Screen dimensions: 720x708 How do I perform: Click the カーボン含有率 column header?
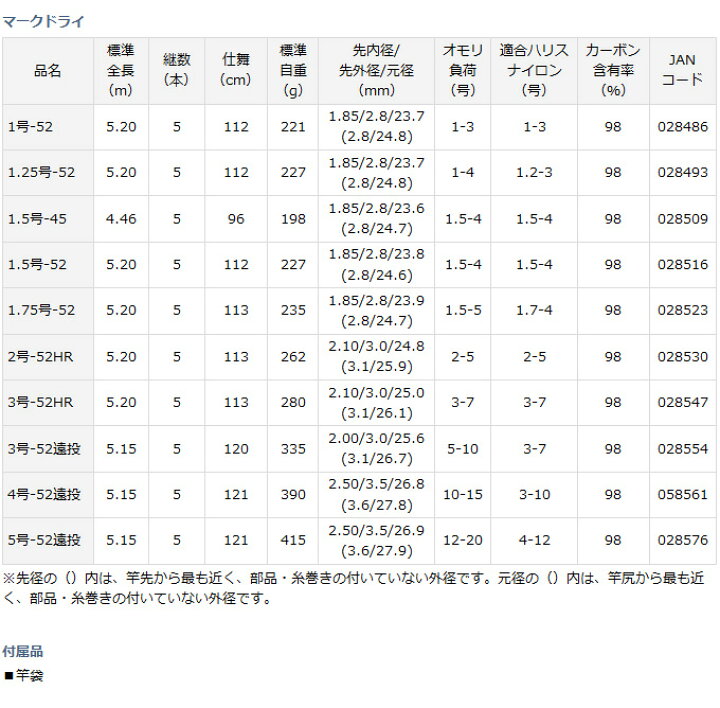pyautogui.click(x=613, y=70)
